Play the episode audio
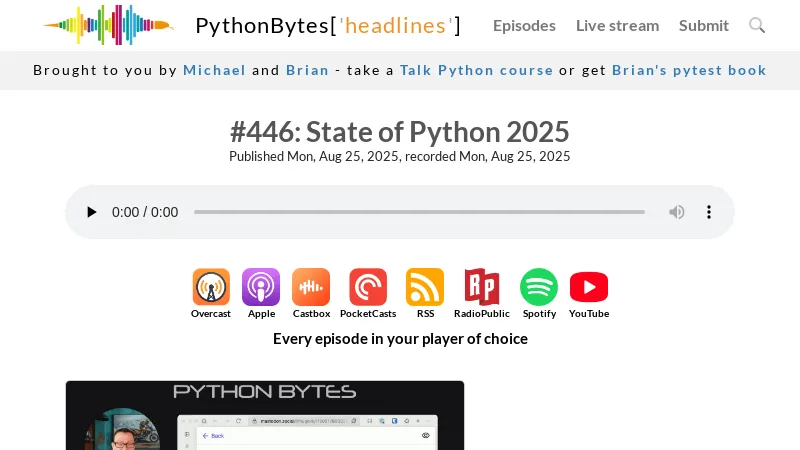The width and height of the screenshot is (800, 450). click(92, 212)
